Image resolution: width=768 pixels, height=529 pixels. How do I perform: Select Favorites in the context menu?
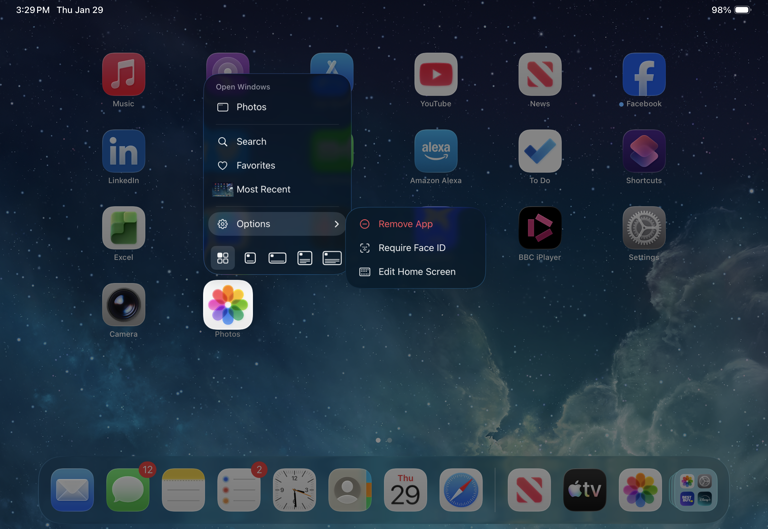[x=277, y=166]
